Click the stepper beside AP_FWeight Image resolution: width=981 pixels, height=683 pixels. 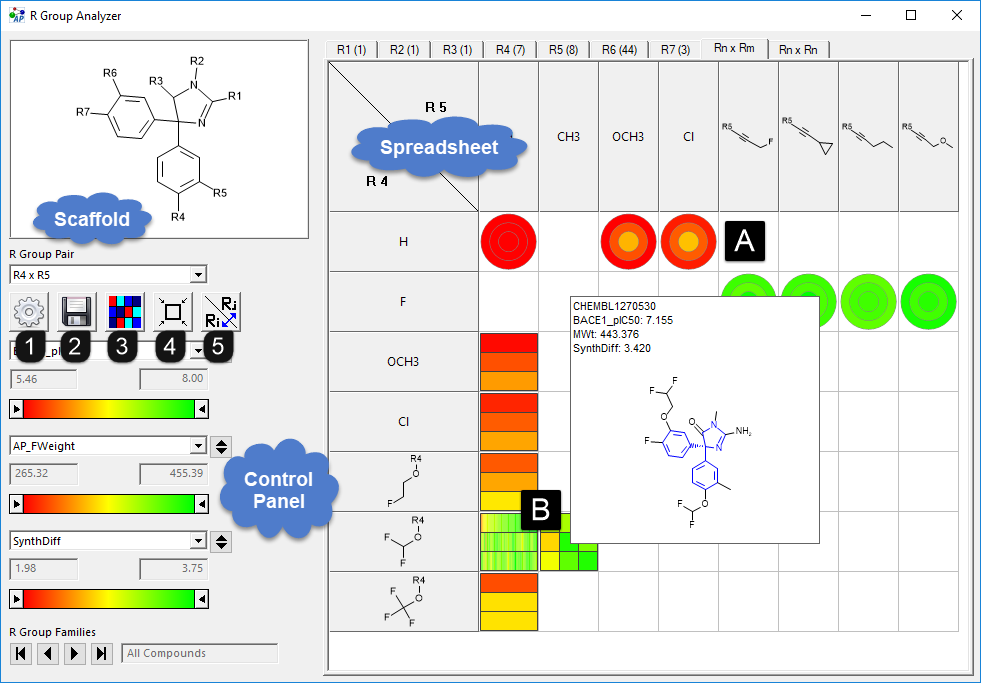(x=221, y=447)
